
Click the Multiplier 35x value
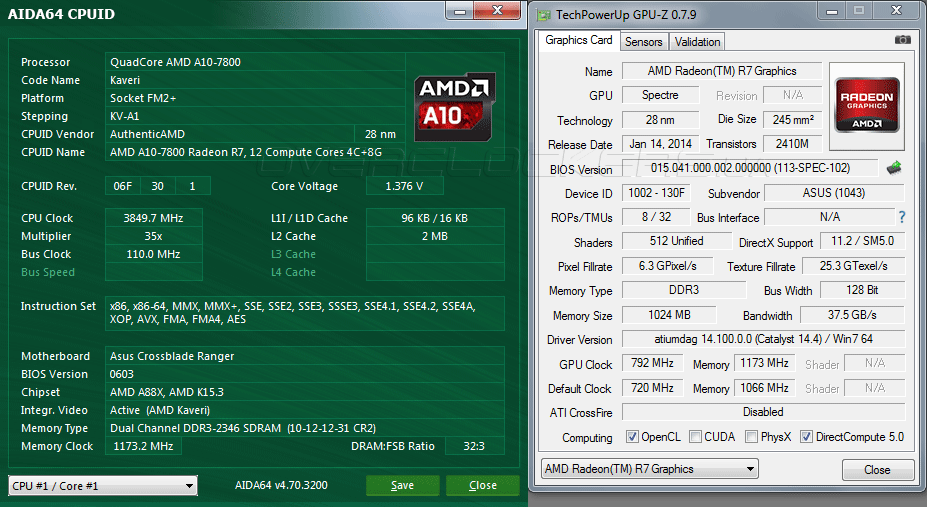[154, 236]
